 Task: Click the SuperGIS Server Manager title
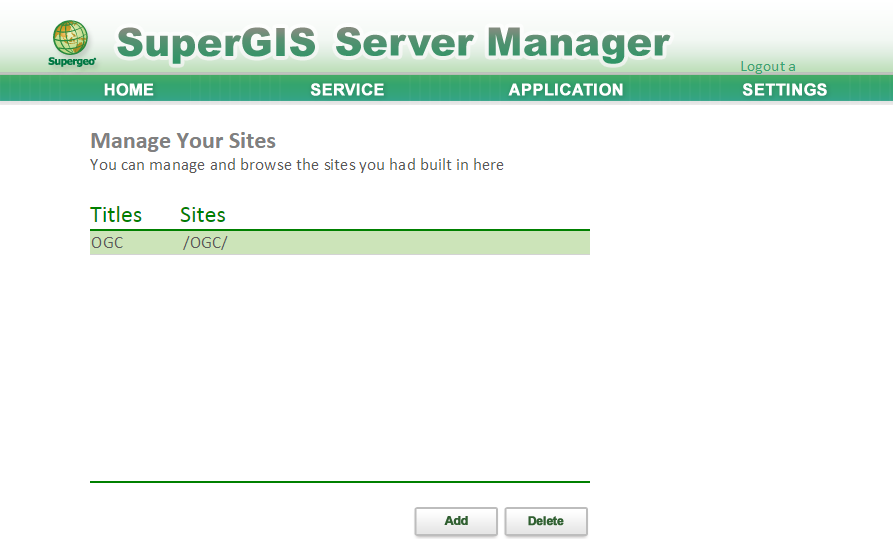(393, 43)
